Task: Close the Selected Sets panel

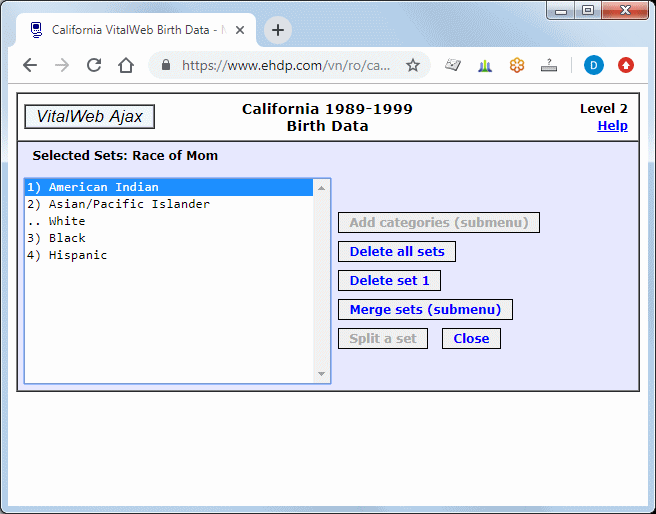Action: pos(471,338)
